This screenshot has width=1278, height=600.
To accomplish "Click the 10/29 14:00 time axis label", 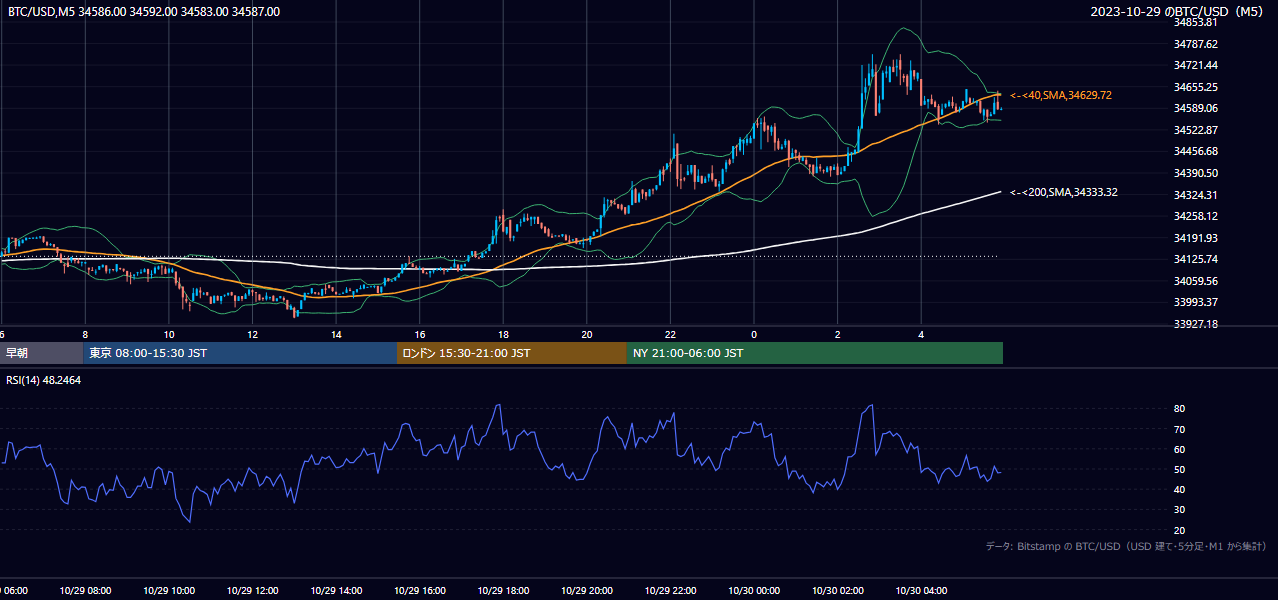I will [x=336, y=591].
